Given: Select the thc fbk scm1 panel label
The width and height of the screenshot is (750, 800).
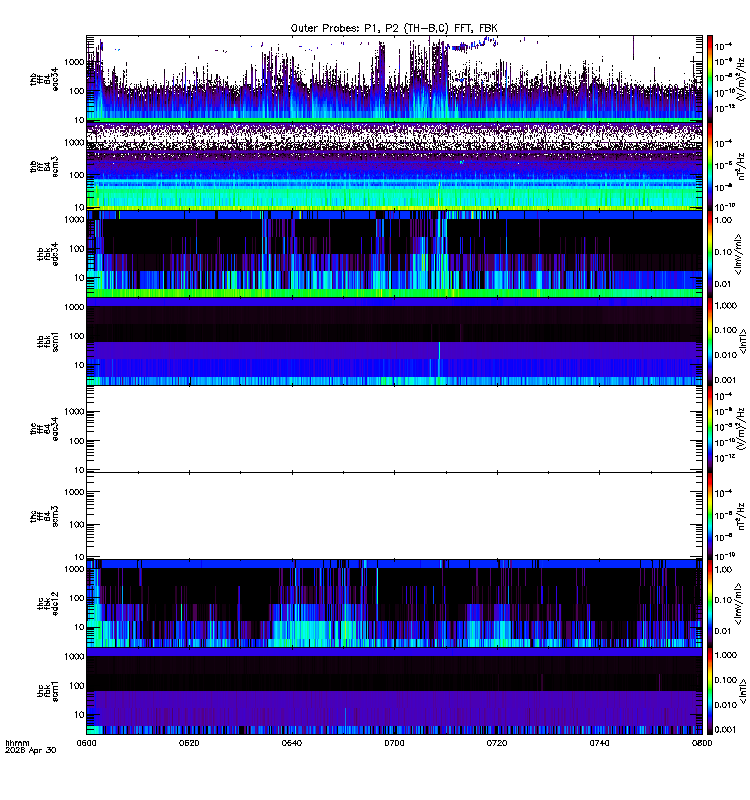Looking at the screenshot, I should [x=47, y=691].
